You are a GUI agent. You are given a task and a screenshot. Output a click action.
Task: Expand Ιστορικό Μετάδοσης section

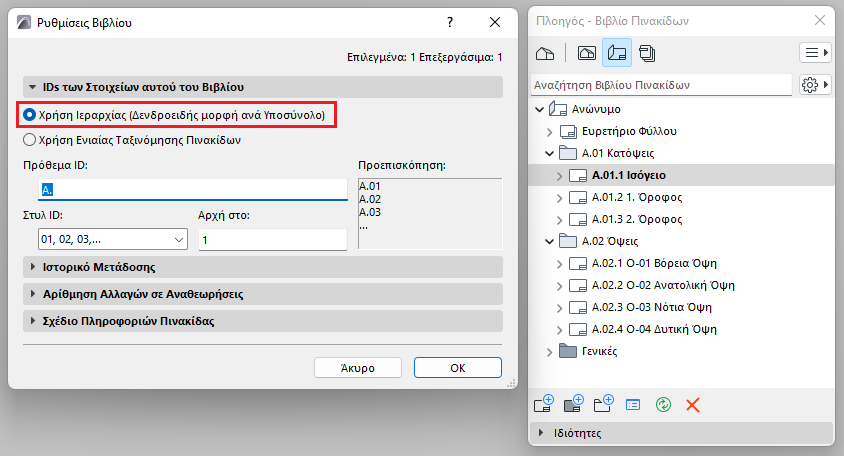click(33, 267)
